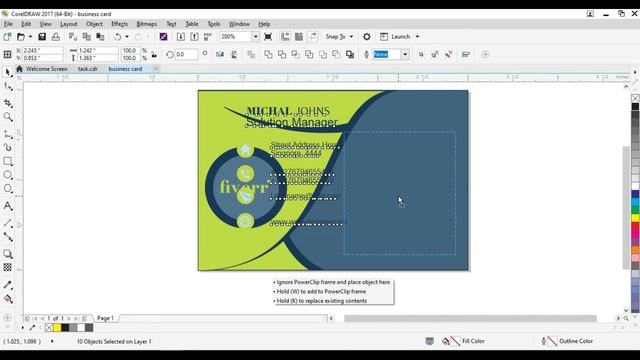Select the Polygon tool
640x360 pixels.
[7, 189]
